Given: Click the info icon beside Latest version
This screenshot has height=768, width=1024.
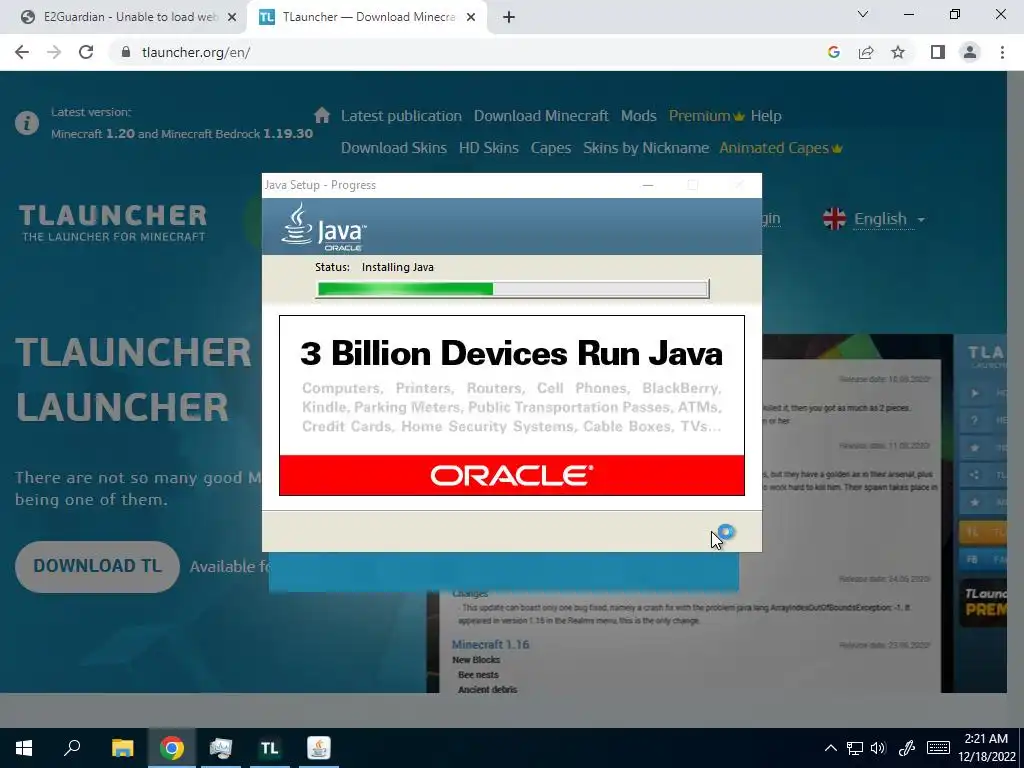Looking at the screenshot, I should pos(27,123).
